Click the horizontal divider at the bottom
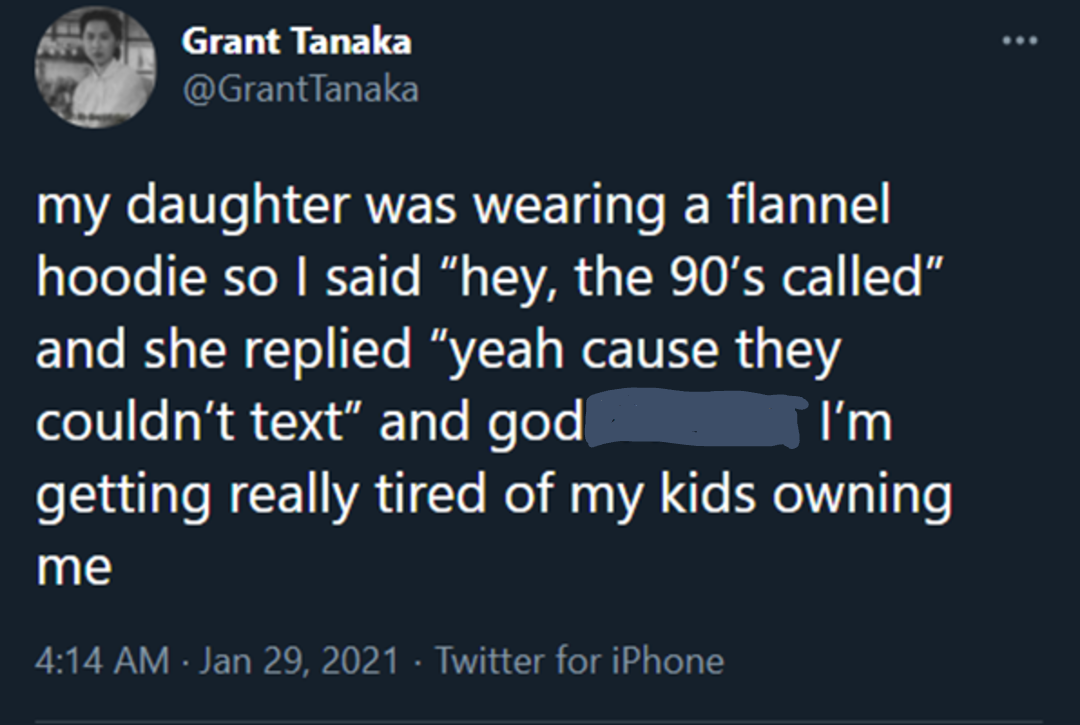 (540, 717)
